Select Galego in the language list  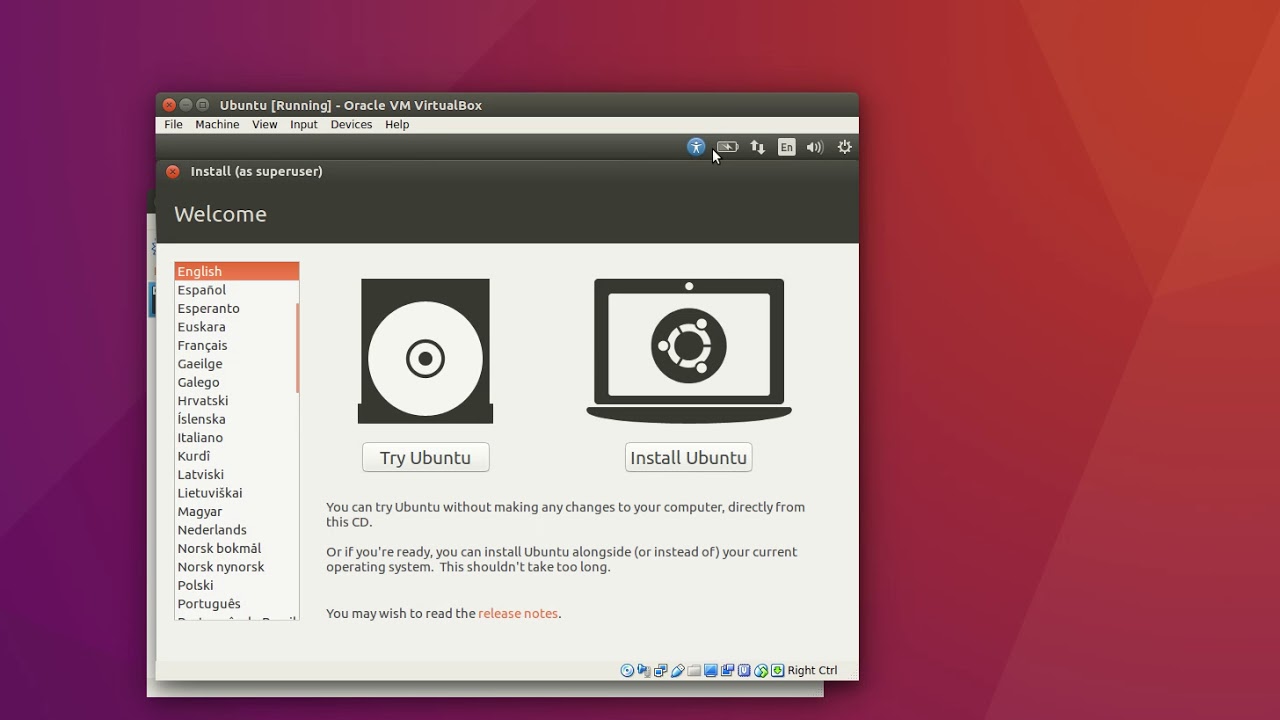(236, 382)
